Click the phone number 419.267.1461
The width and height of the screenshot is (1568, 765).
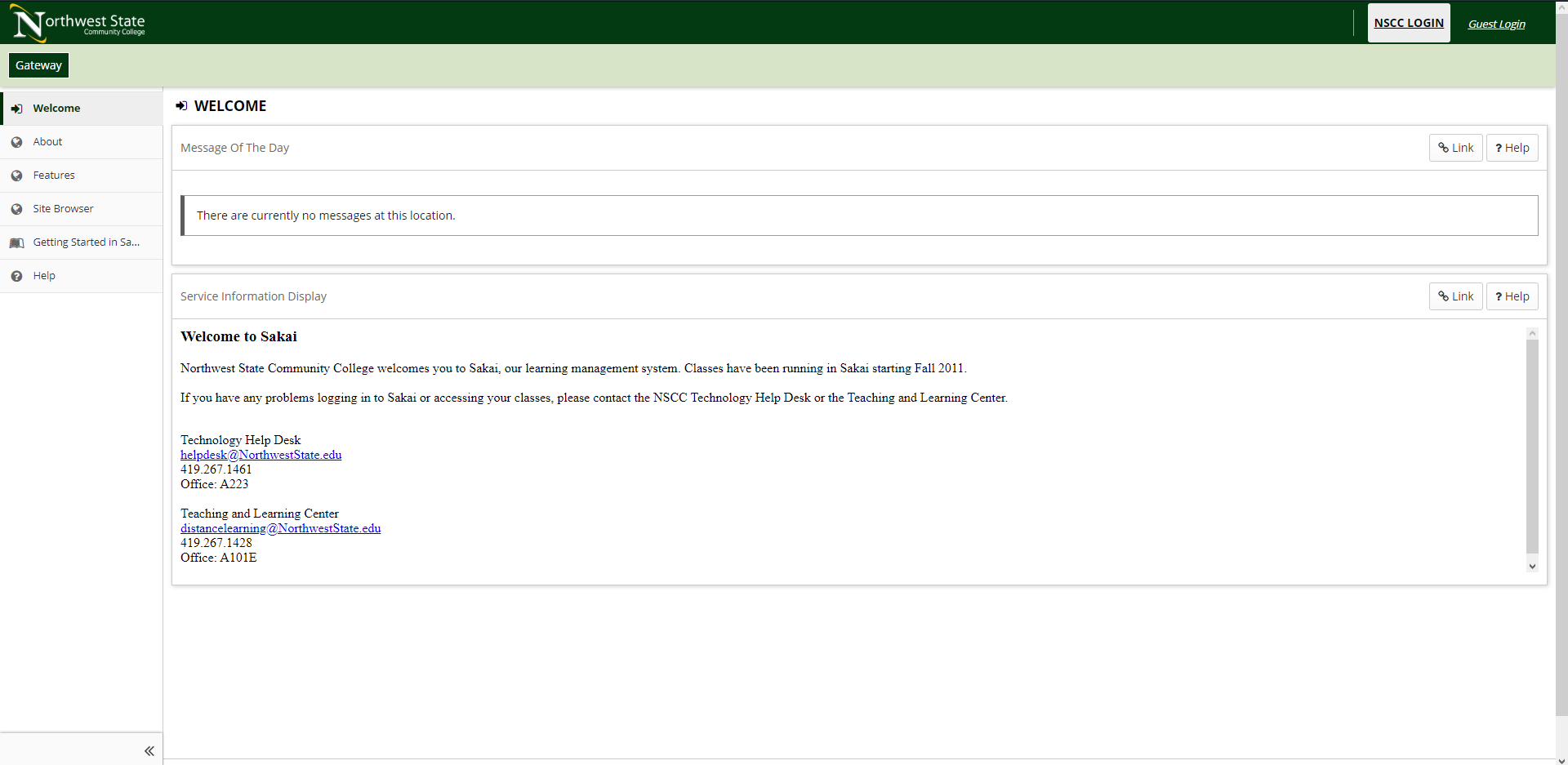216,469
